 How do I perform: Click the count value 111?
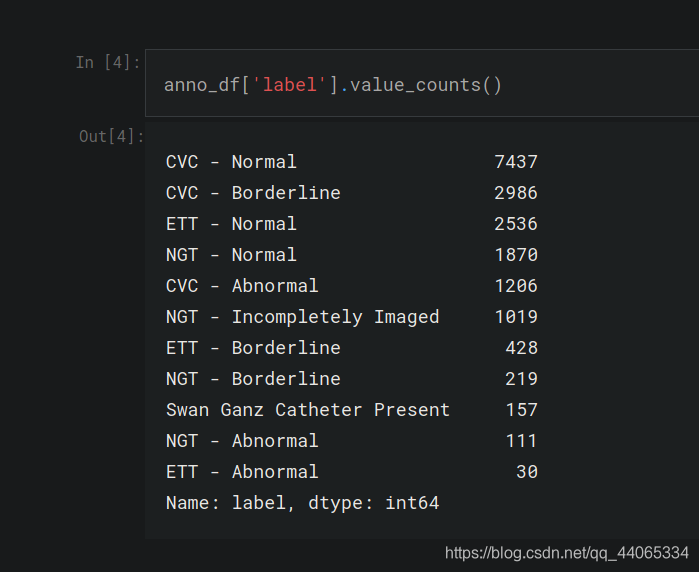[x=522, y=441]
